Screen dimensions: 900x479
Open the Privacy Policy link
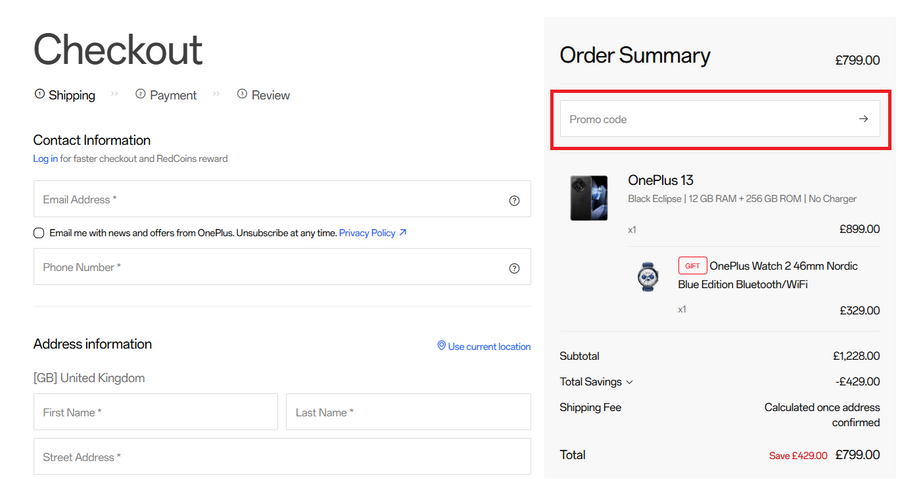[x=373, y=233]
